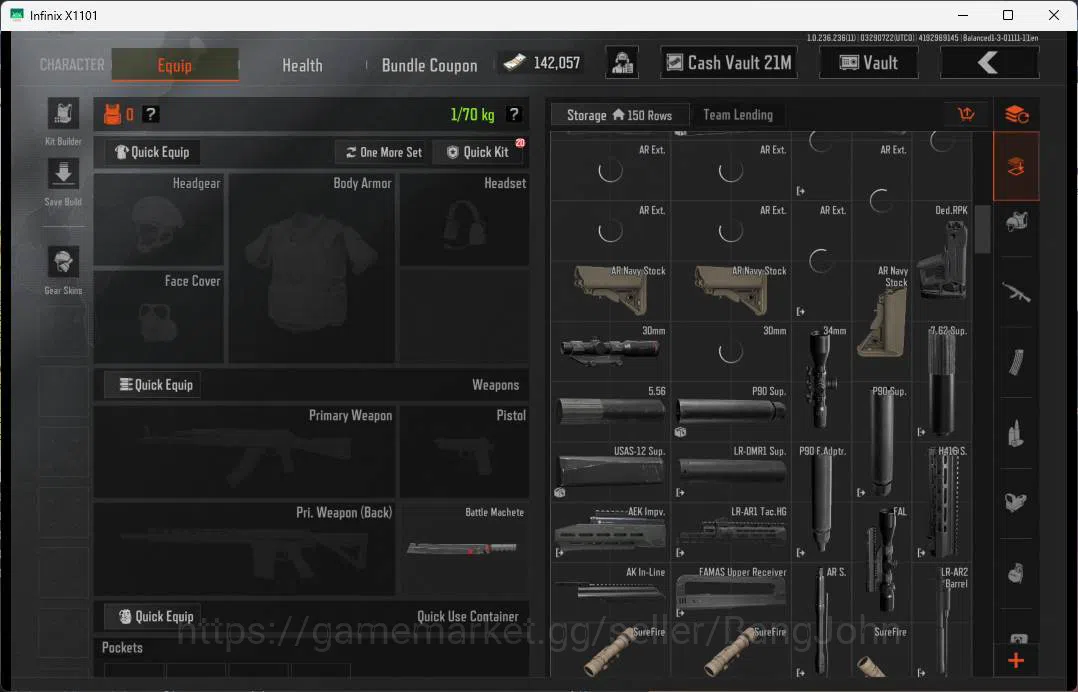Image resolution: width=1078 pixels, height=692 pixels.
Task: Click the Pri. Weapon (Back) slot
Action: click(x=244, y=550)
